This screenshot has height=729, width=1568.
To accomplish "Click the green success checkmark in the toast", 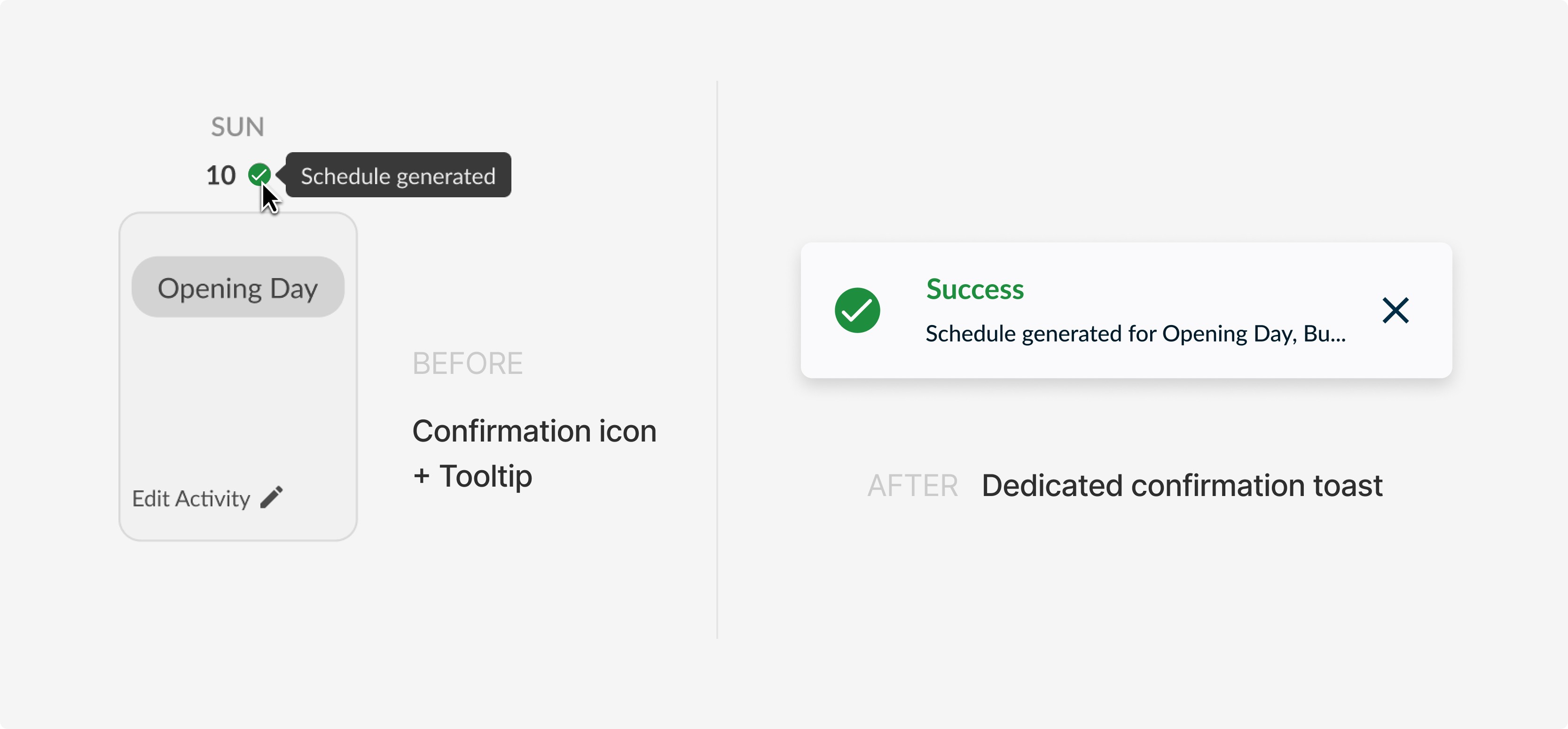I will 856,310.
